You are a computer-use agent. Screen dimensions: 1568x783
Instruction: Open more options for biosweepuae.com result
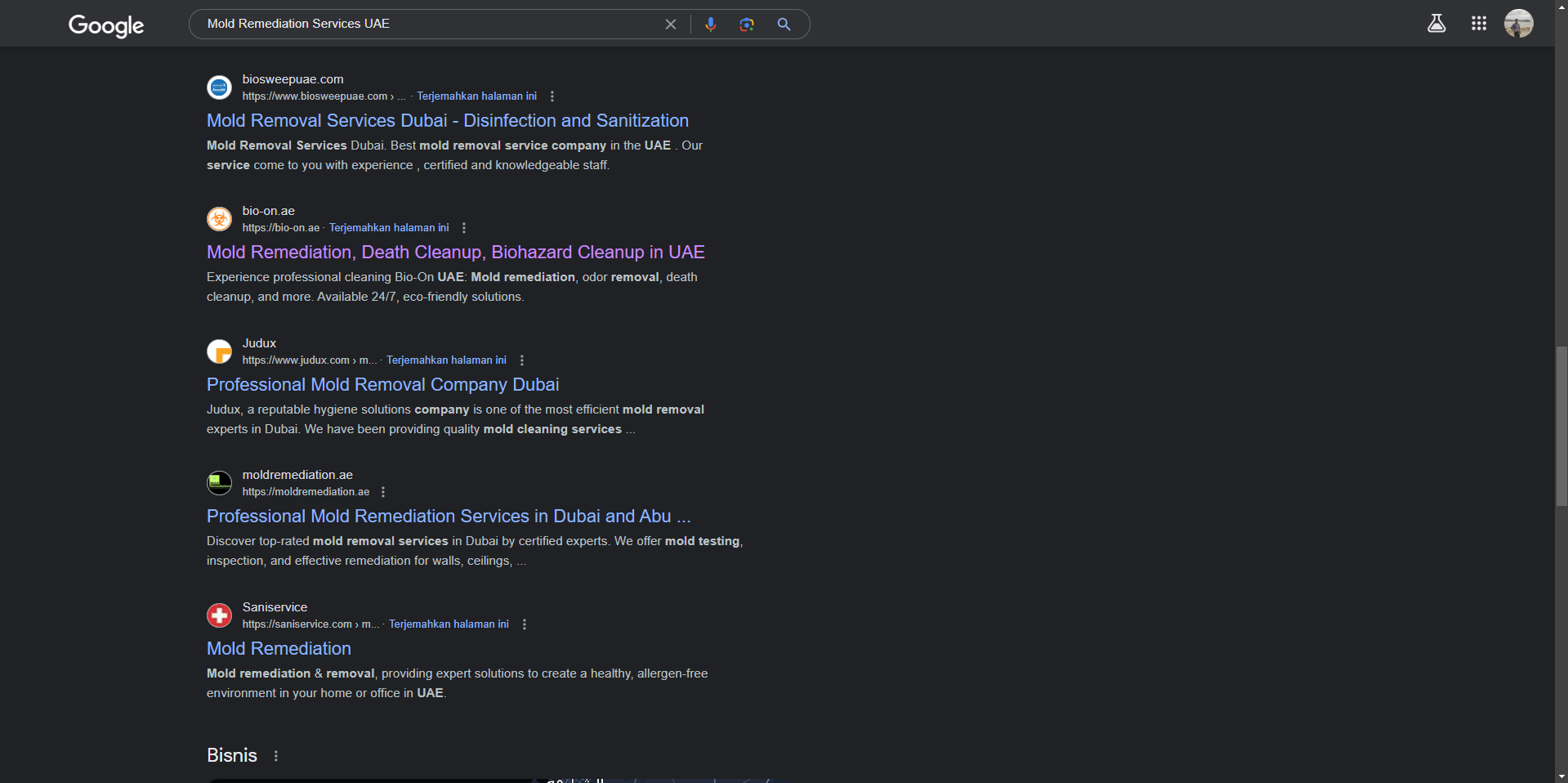(552, 96)
